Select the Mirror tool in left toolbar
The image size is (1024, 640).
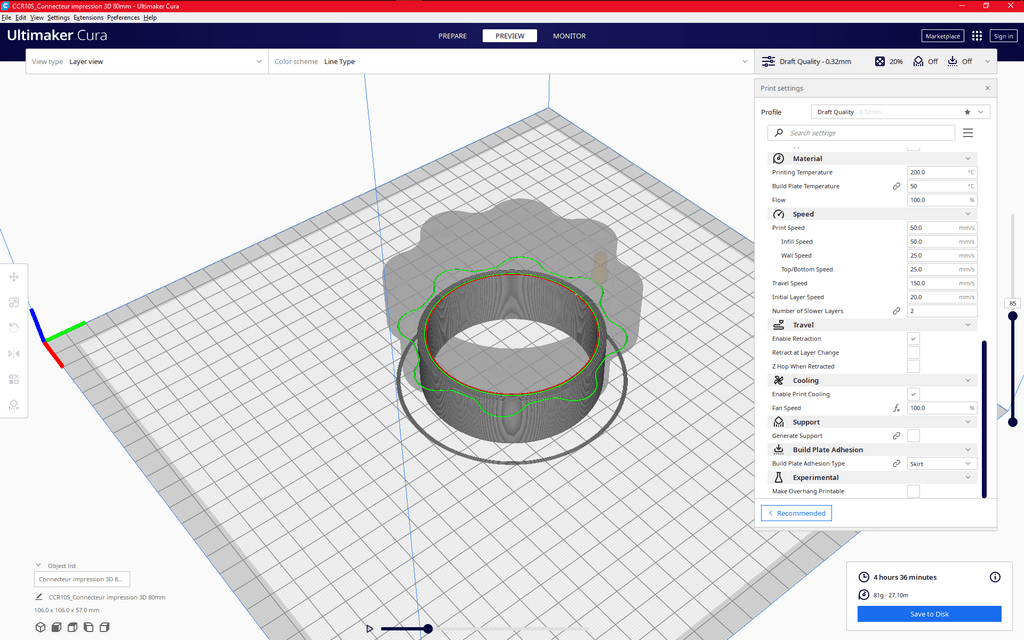click(14, 353)
